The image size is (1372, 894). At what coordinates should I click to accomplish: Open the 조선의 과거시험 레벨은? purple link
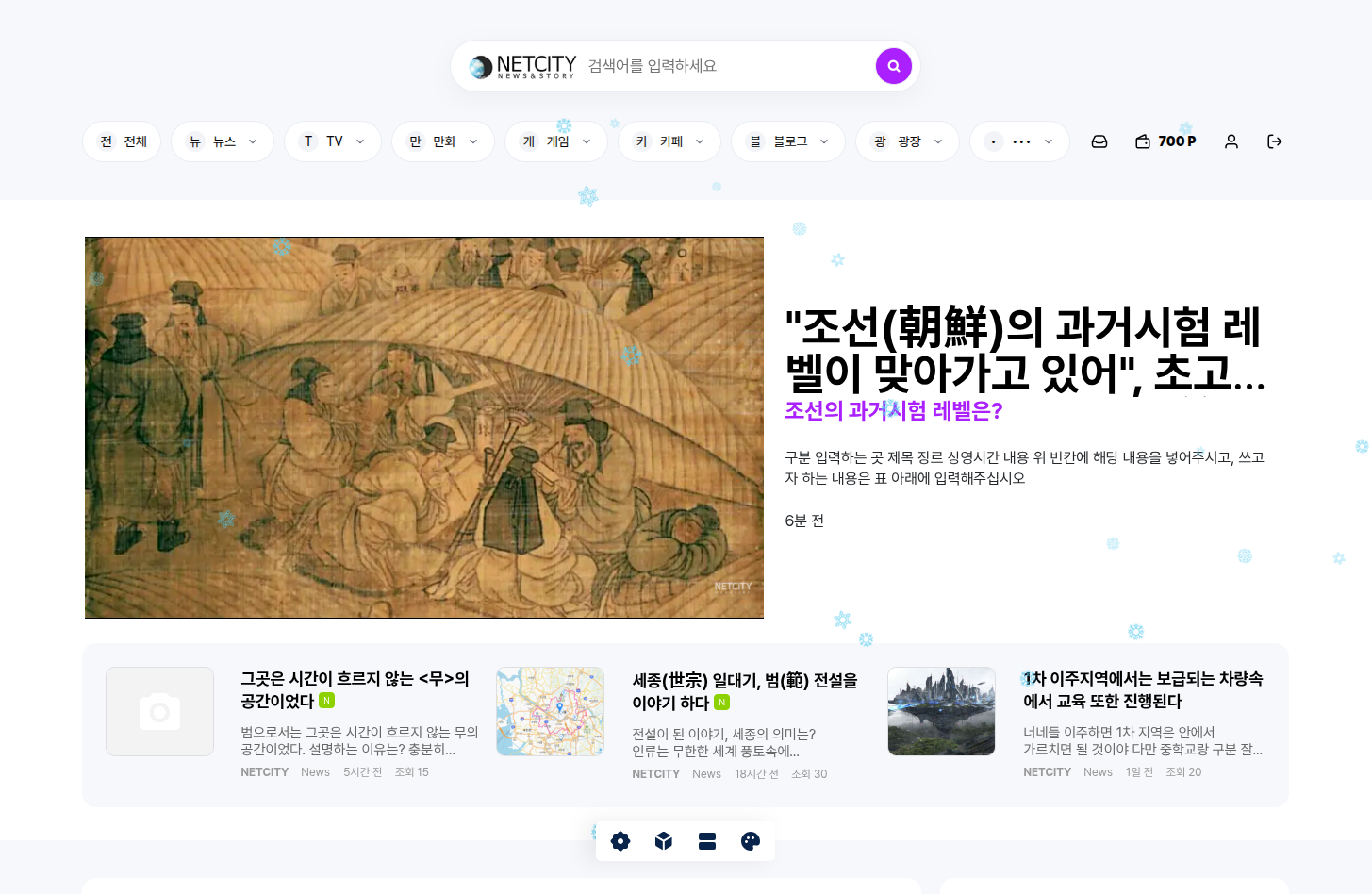(x=893, y=410)
